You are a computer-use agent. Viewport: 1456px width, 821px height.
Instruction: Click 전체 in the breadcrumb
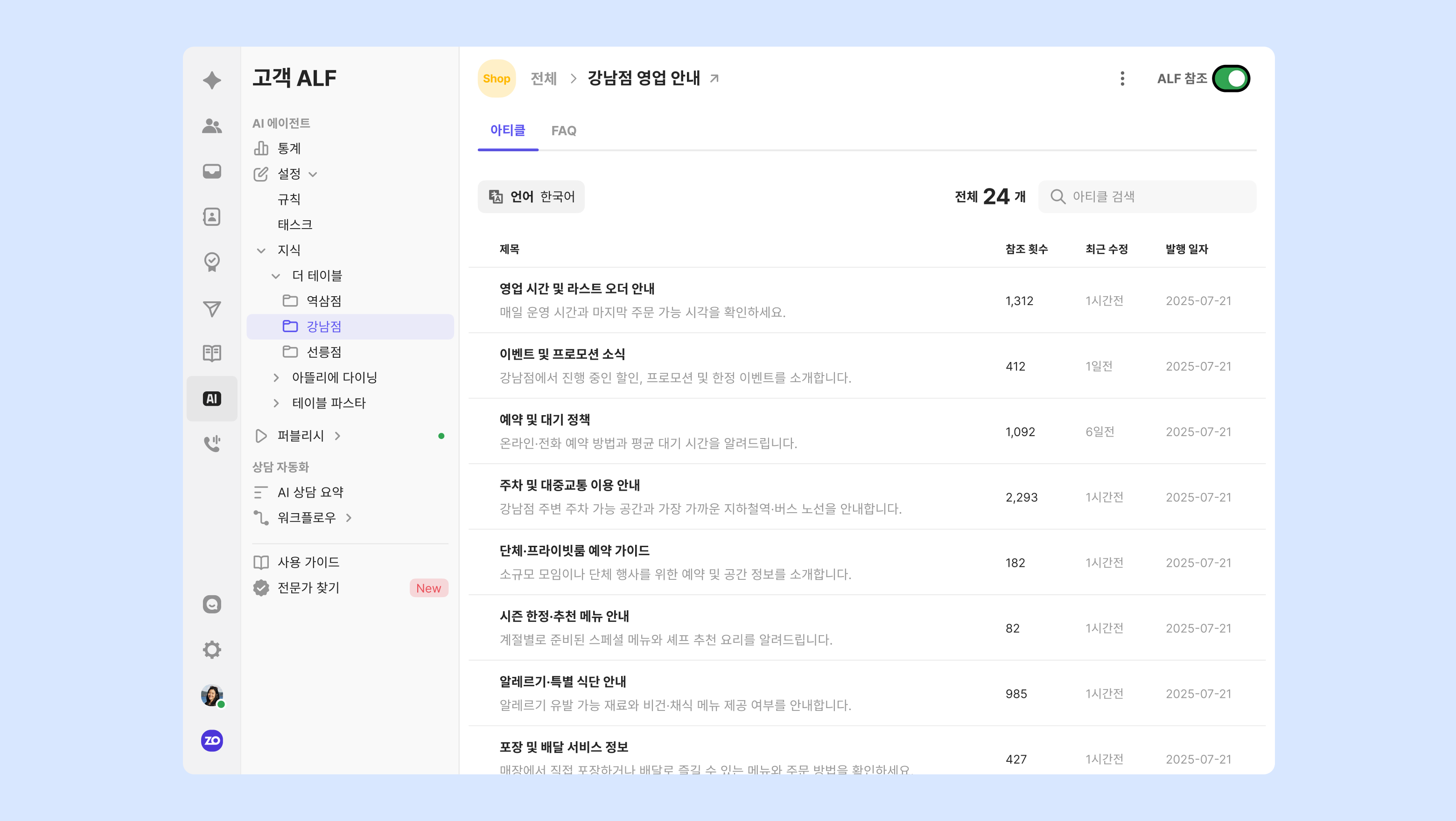[543, 78]
